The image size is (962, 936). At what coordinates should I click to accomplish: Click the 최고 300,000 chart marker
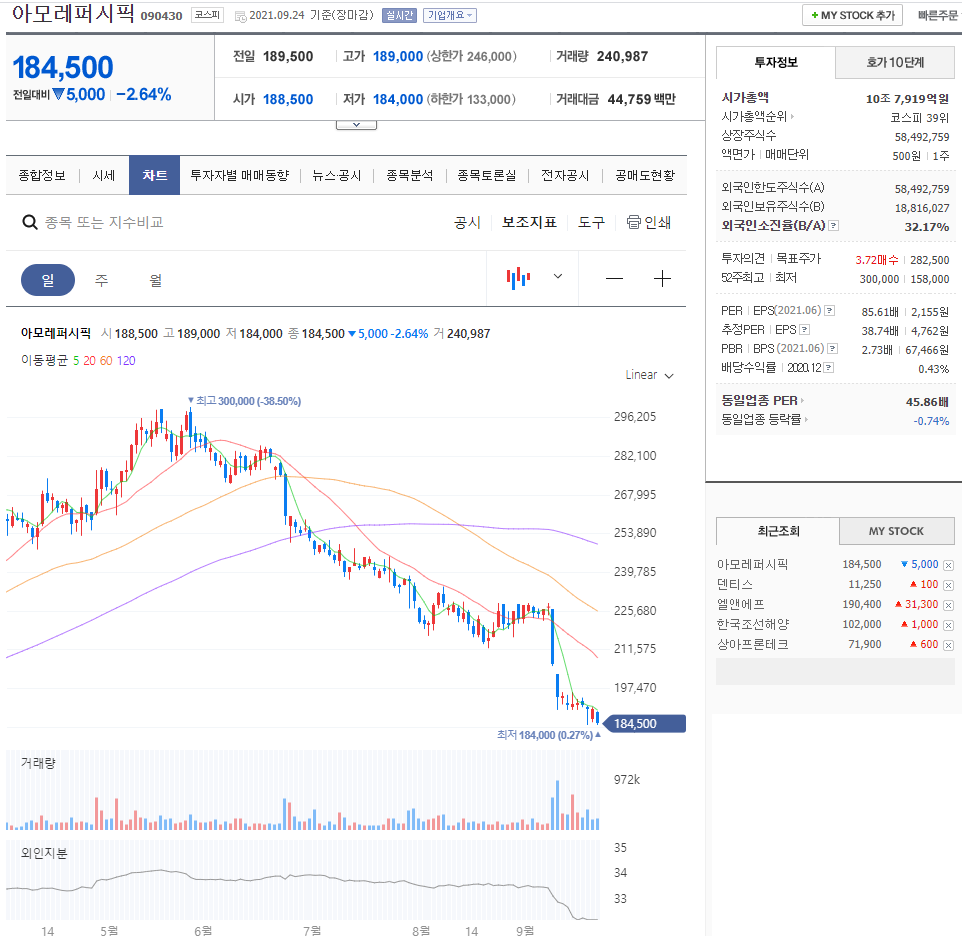pos(244,401)
